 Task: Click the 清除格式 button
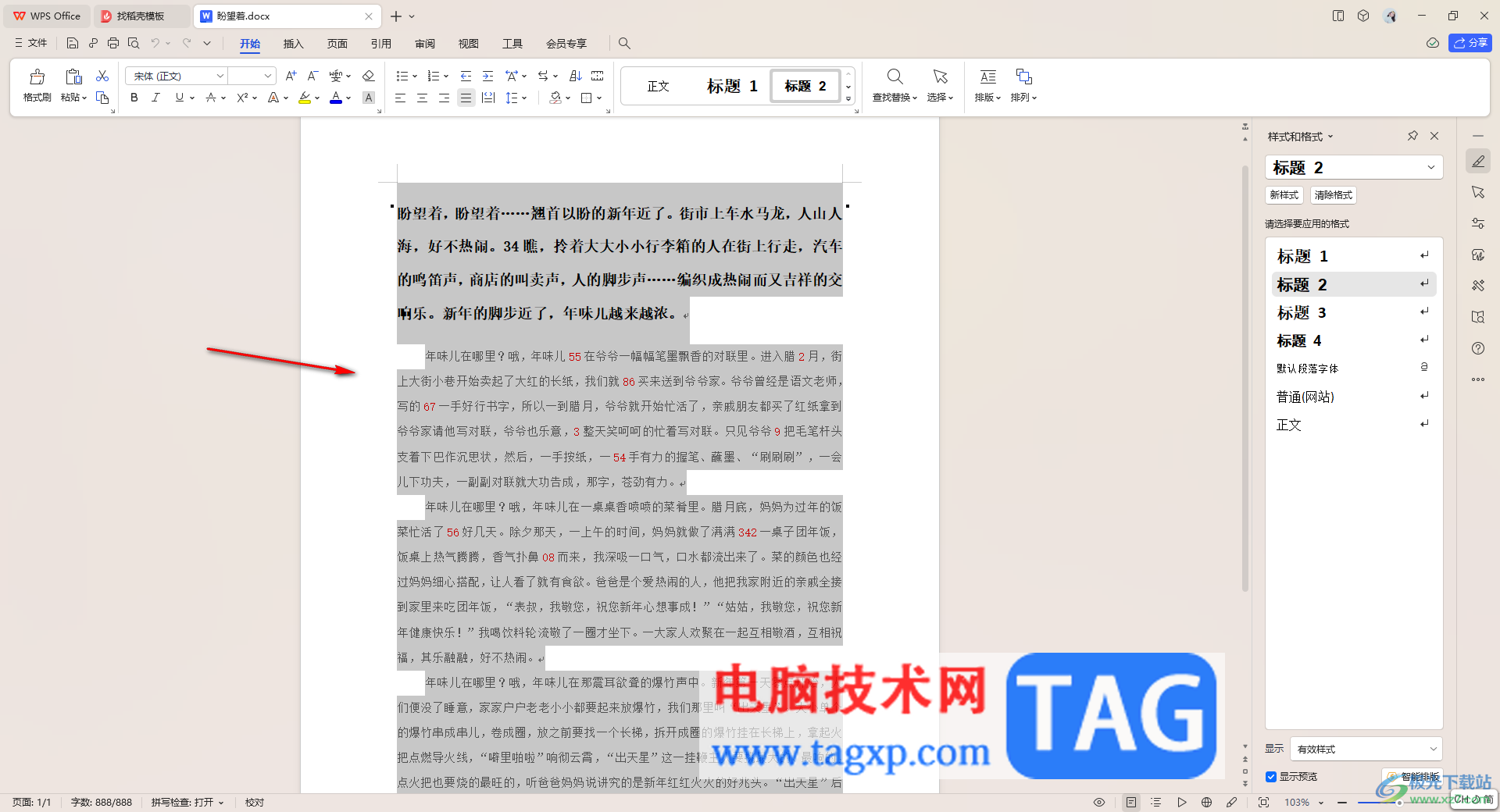[1334, 195]
